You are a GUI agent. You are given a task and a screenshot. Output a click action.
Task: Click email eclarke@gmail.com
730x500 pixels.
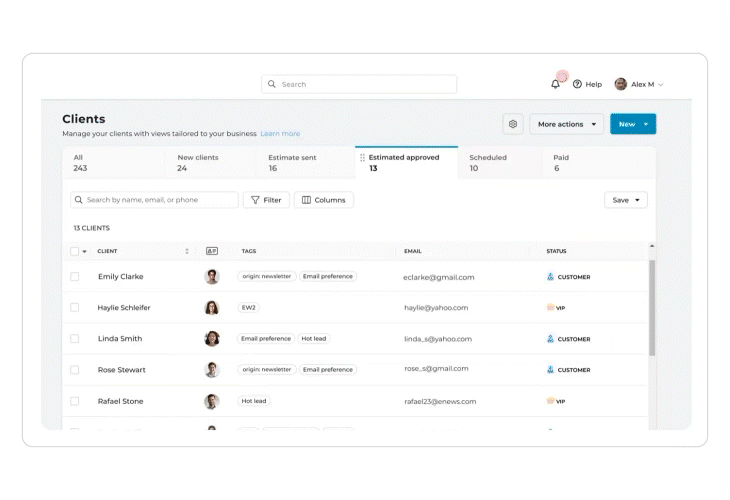439,277
